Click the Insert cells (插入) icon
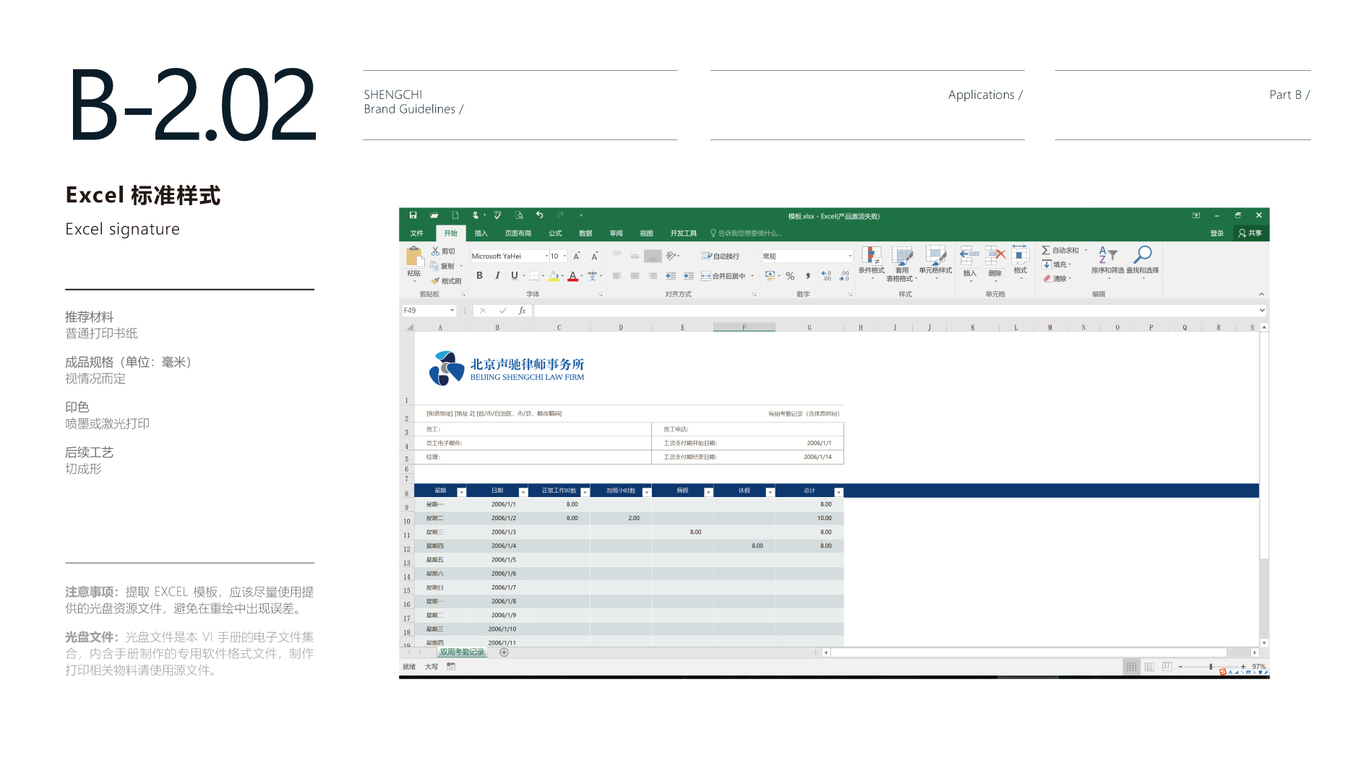The image size is (1366, 768). (x=969, y=256)
